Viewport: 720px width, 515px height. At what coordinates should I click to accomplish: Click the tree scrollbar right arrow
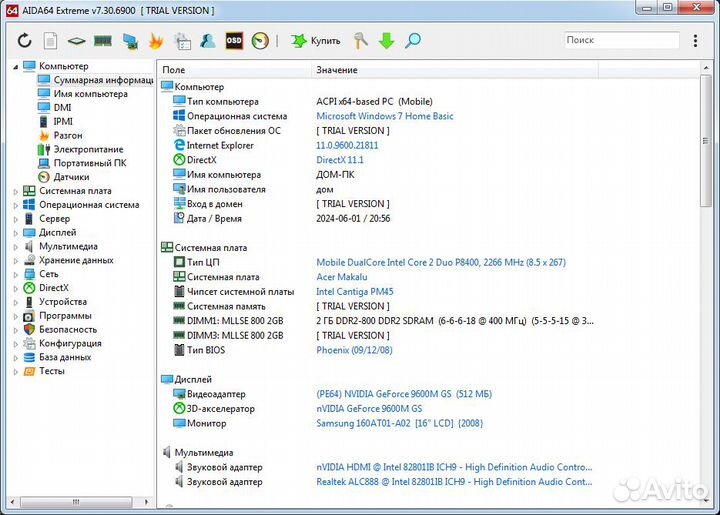coord(146,502)
